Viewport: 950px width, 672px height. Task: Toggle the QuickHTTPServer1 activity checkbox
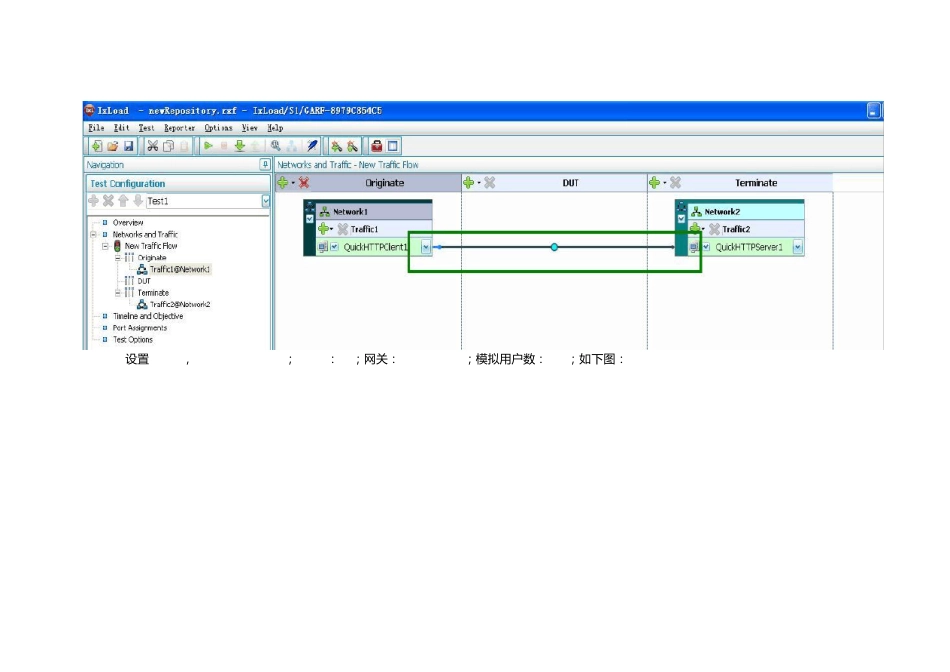[x=706, y=247]
